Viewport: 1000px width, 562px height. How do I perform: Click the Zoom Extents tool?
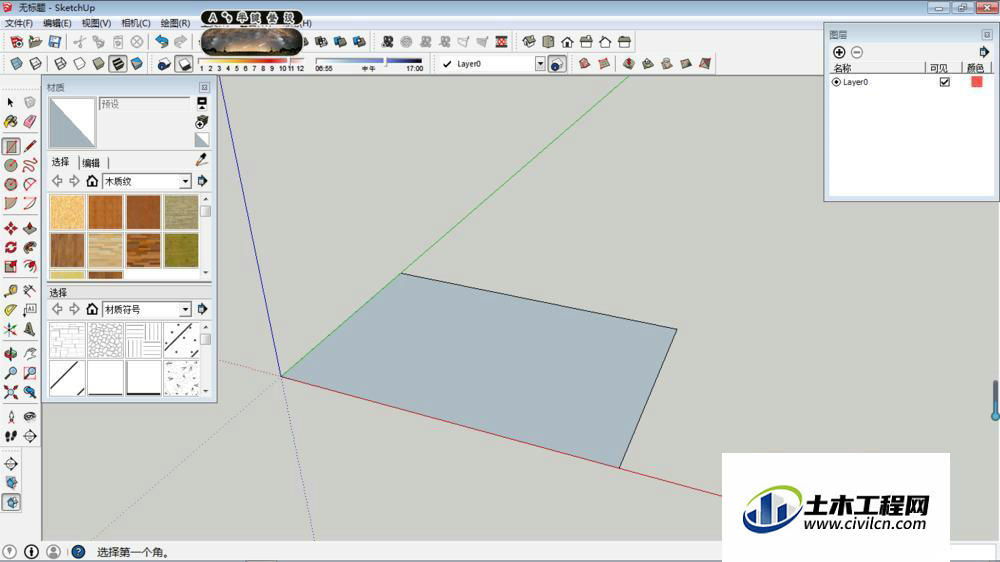11,392
